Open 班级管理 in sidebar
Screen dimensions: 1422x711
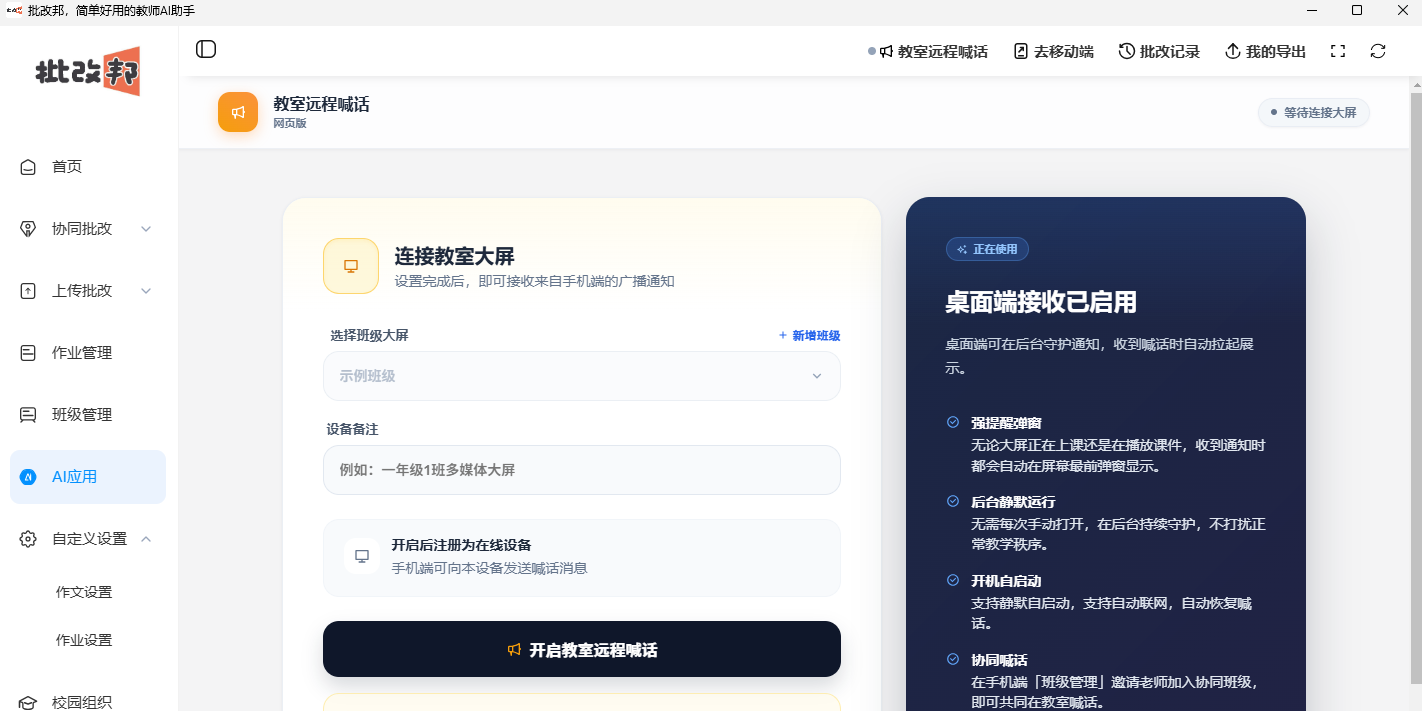[x=88, y=415]
